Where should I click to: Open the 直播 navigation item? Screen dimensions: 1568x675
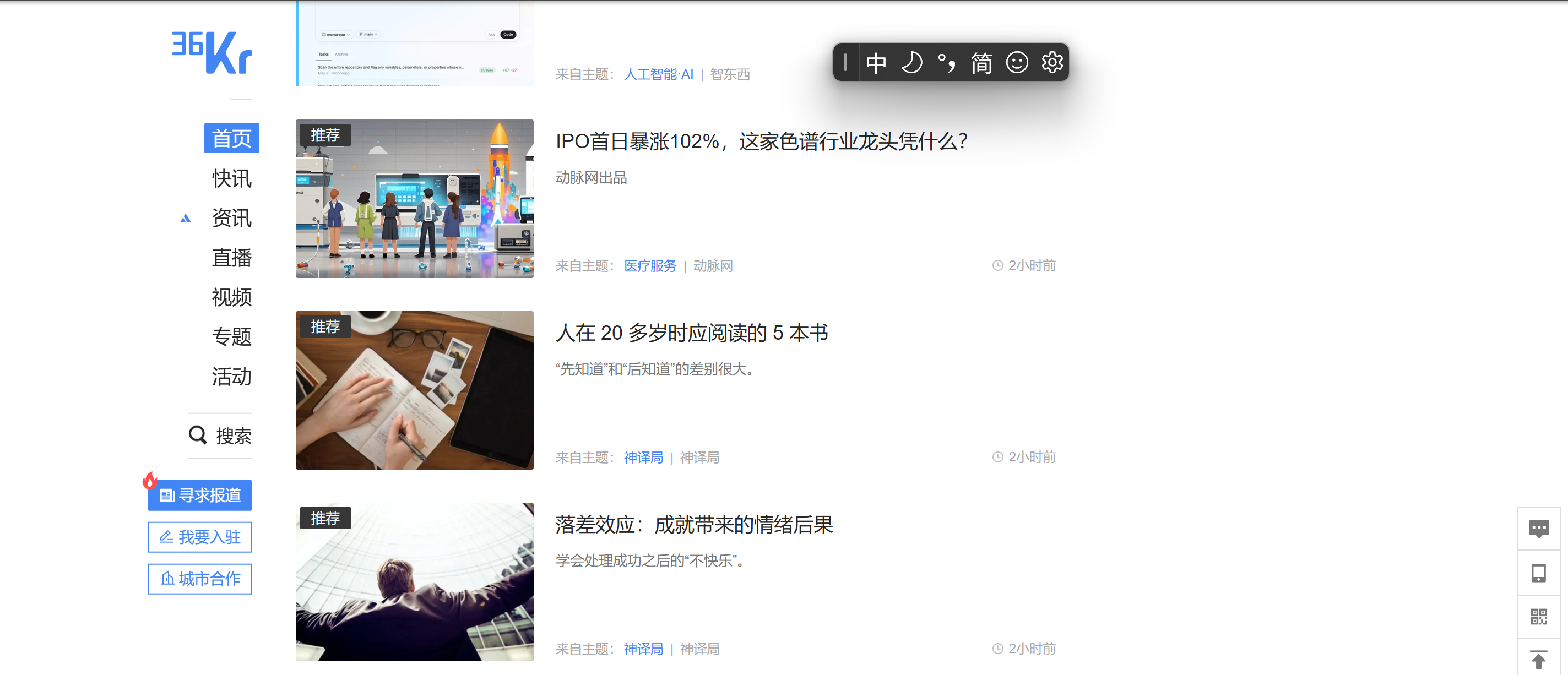point(231,258)
